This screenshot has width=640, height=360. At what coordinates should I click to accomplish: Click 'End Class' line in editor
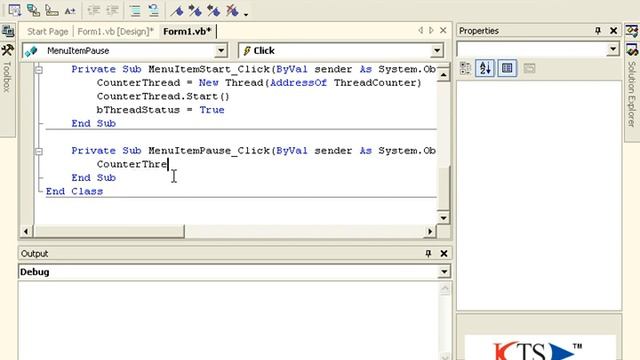[x=74, y=191]
